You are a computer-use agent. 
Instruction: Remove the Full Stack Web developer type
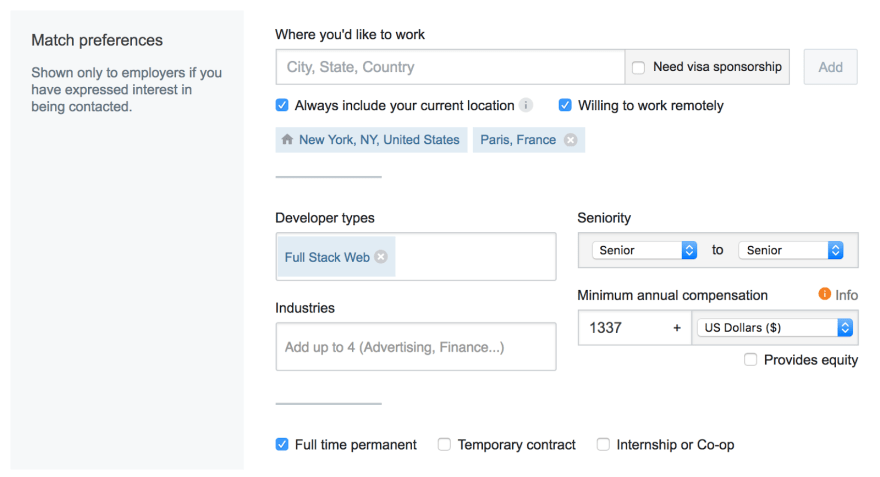[381, 256]
